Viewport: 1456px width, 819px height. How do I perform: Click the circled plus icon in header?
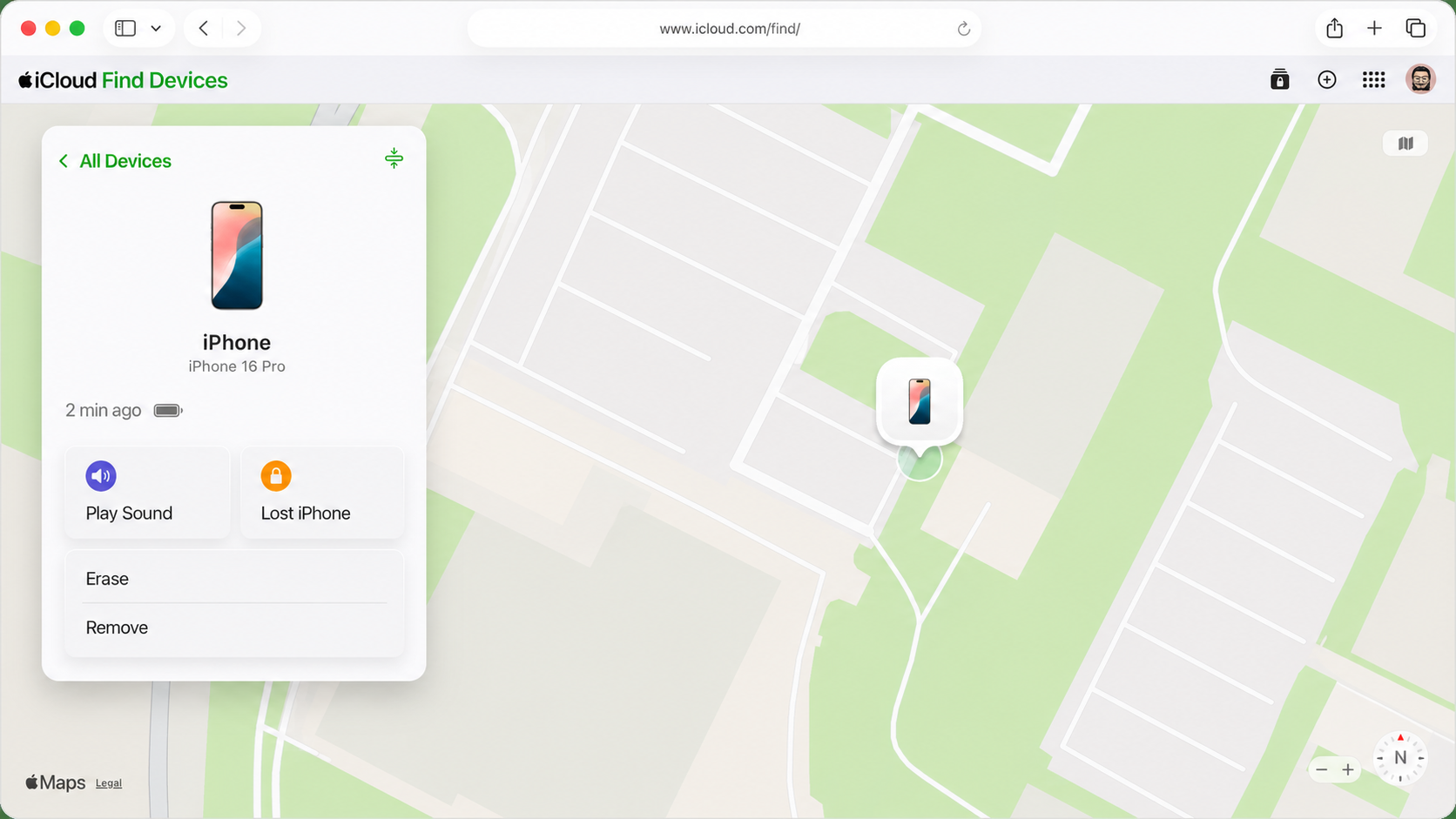1327,80
